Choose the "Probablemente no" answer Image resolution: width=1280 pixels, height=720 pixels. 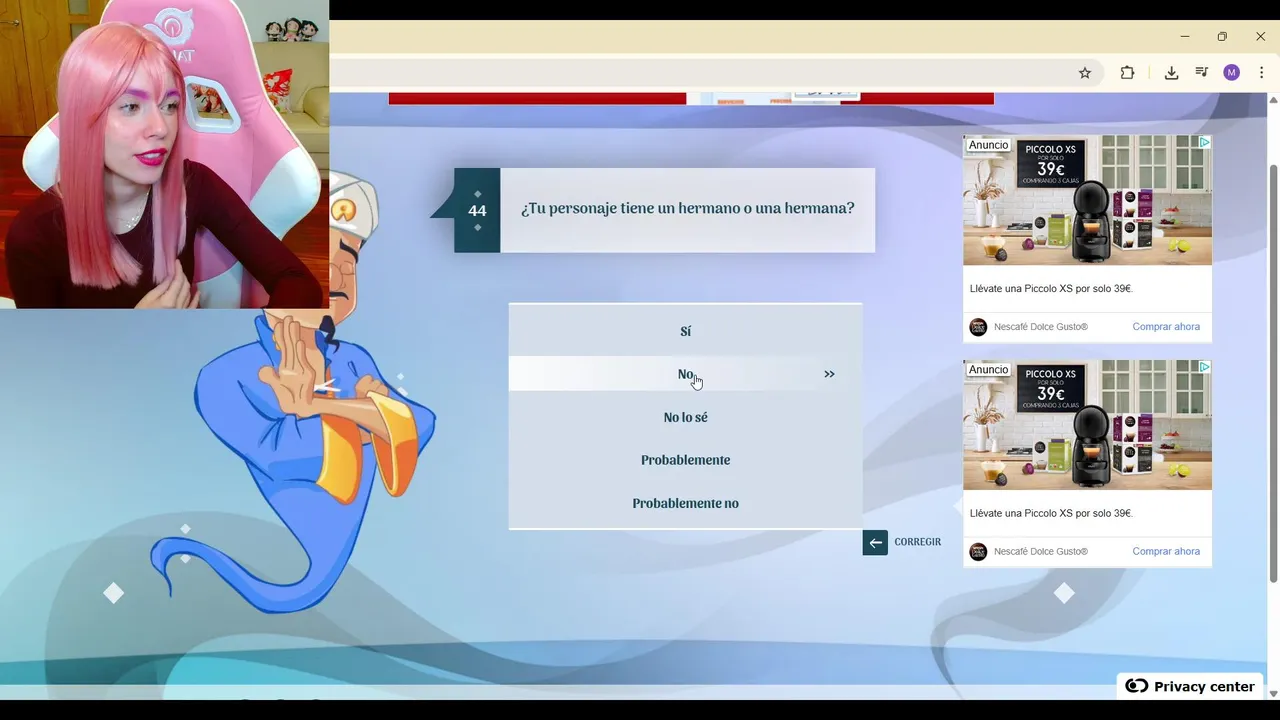[685, 503]
